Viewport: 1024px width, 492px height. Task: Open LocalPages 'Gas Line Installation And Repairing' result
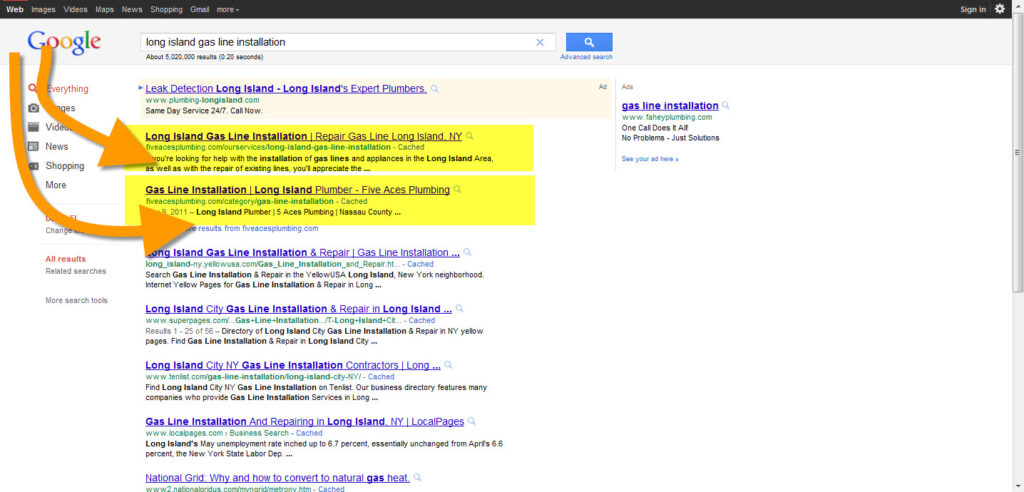point(305,422)
